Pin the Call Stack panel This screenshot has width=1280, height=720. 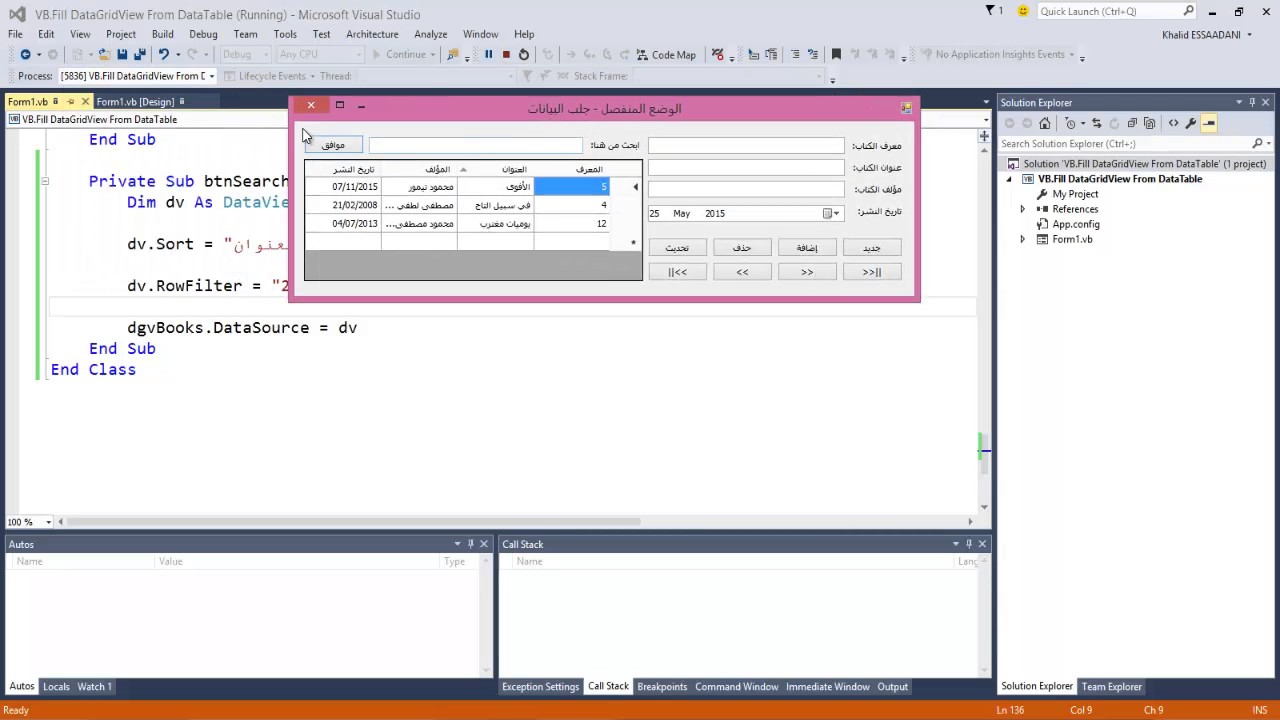[x=969, y=544]
